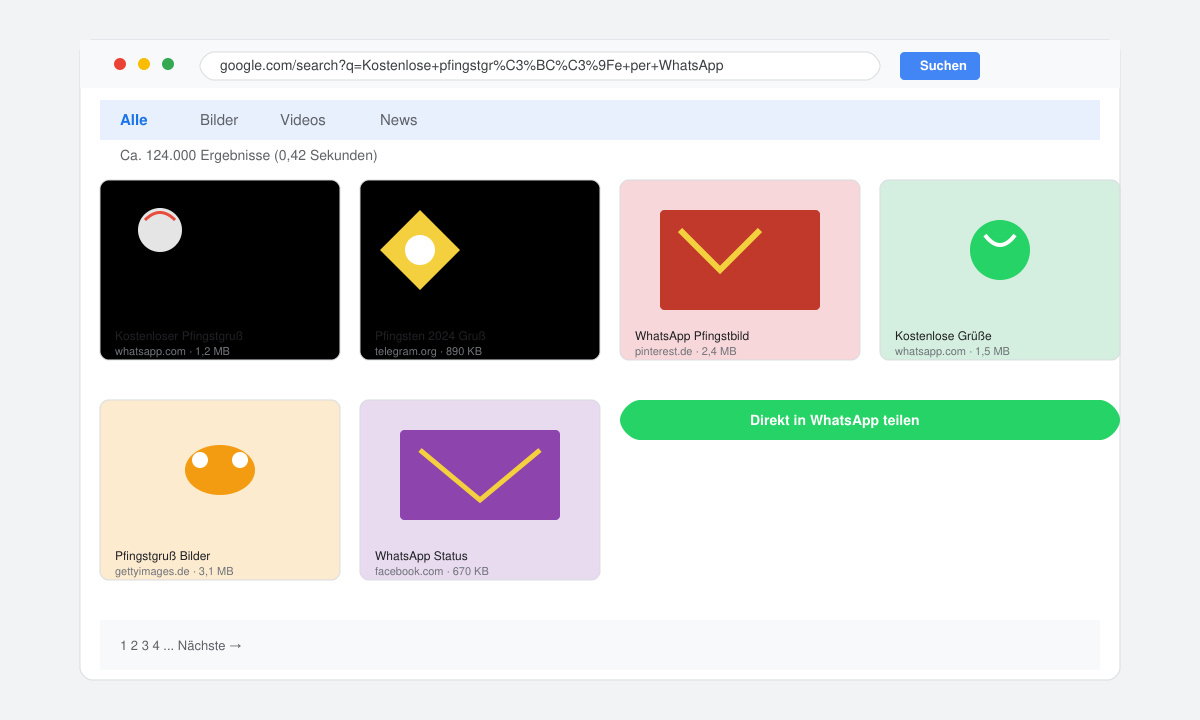Viewport: 1200px width, 720px height.
Task: Click the whatsapp.com · 1,5 MB source text
Action: pos(952,352)
